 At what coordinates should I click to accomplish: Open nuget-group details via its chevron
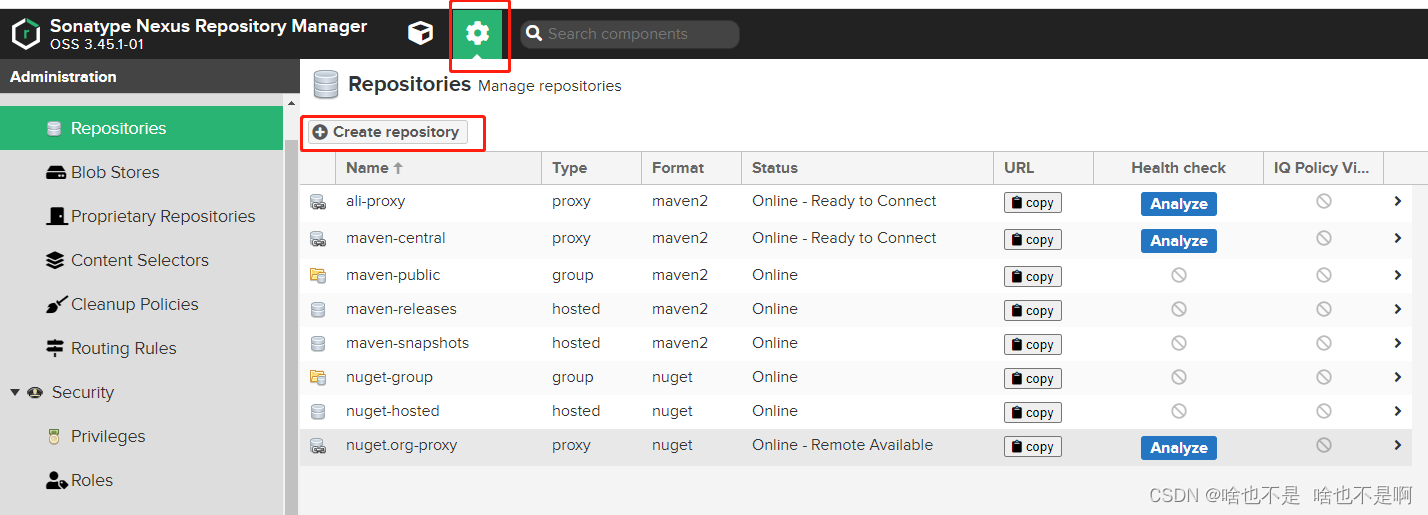[x=1398, y=377]
